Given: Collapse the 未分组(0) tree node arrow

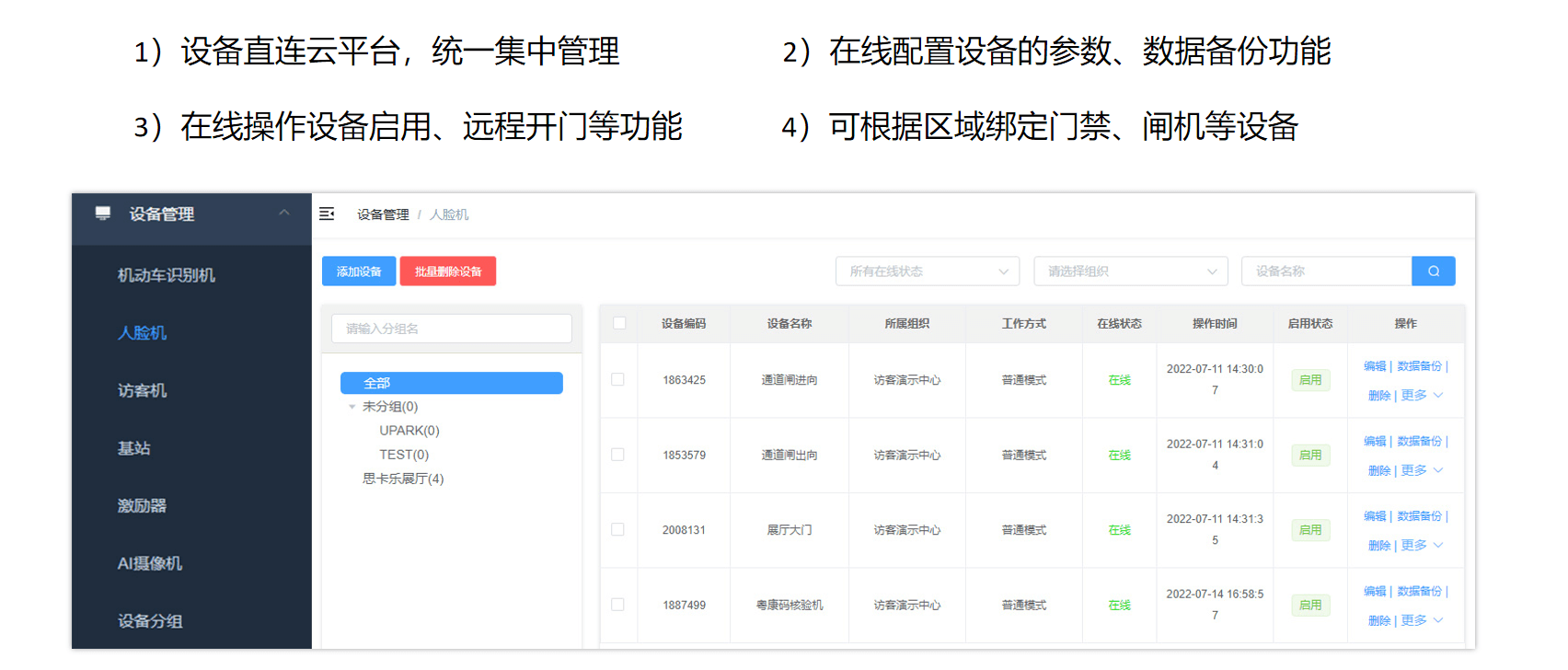Looking at the screenshot, I should [352, 407].
